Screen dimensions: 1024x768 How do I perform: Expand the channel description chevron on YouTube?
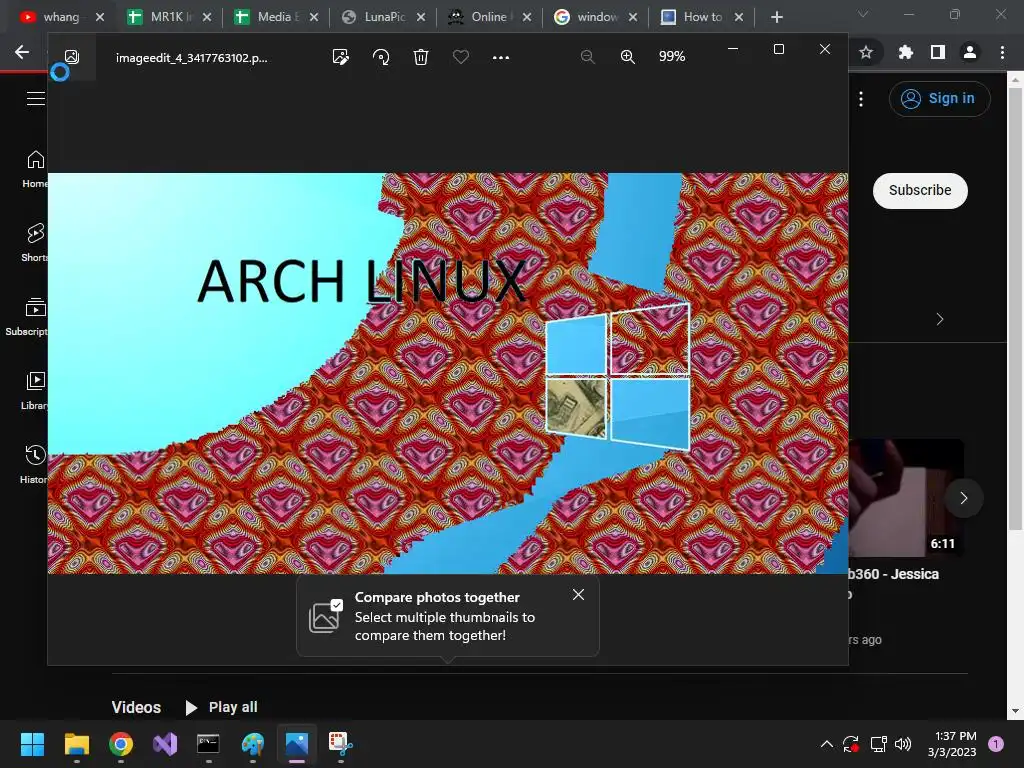940,319
